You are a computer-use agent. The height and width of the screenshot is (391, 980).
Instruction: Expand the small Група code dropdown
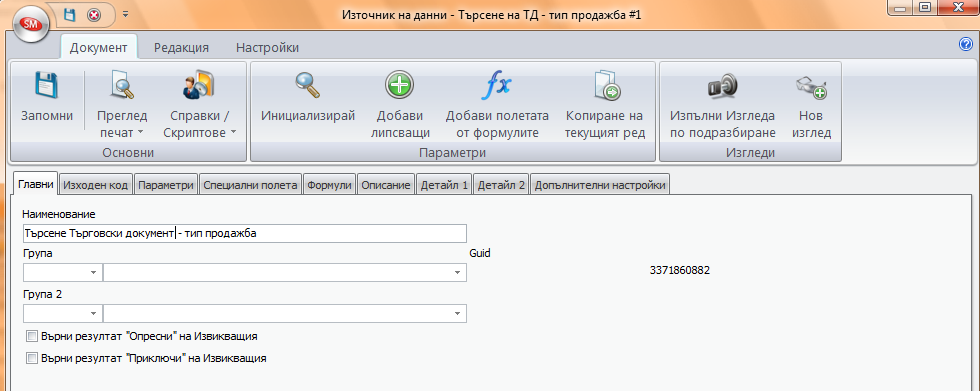pyautogui.click(x=94, y=273)
